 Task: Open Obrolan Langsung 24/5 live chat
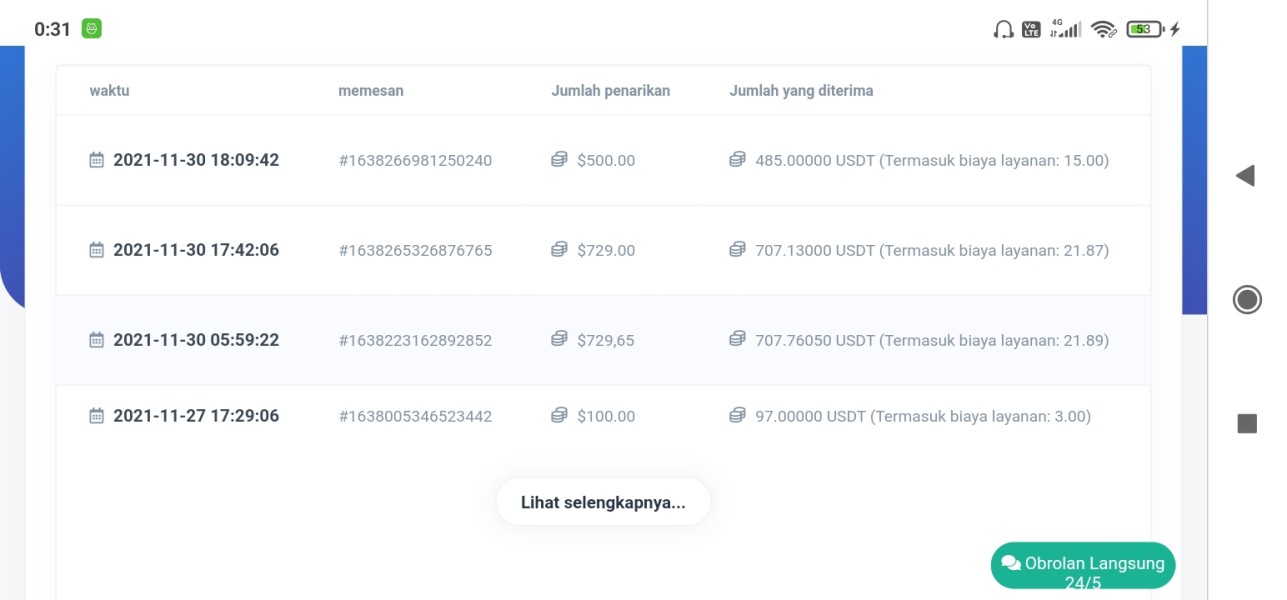[1083, 566]
